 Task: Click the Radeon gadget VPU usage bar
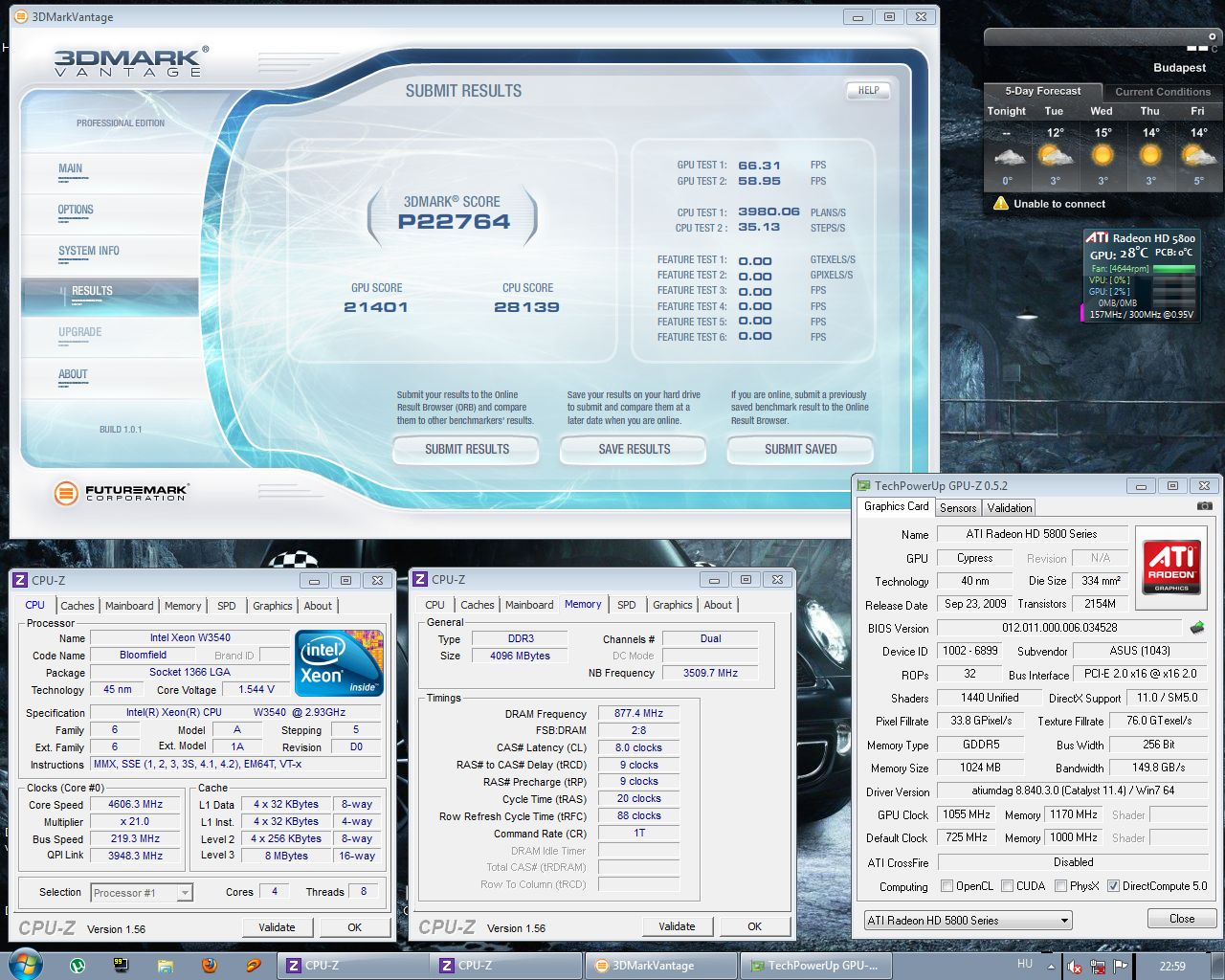point(1175,280)
